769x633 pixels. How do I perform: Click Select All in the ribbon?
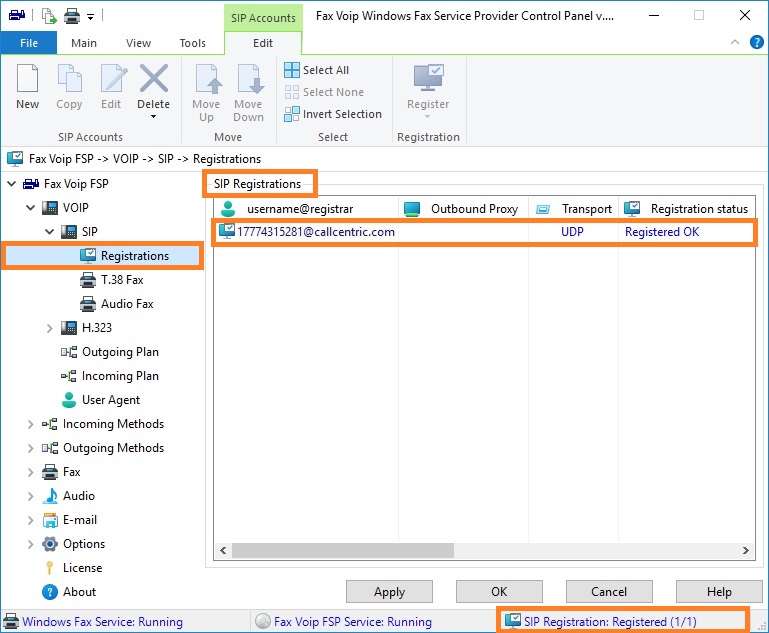(316, 70)
